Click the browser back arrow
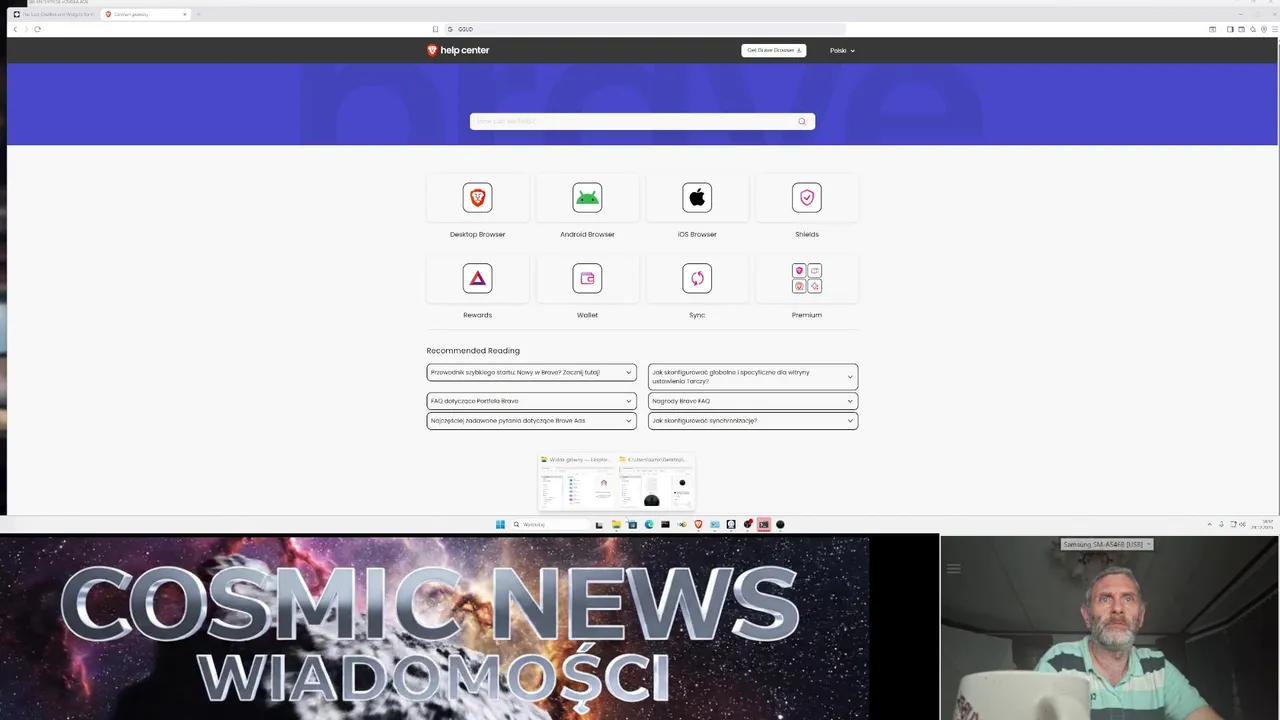The width and height of the screenshot is (1280, 720). [15, 29]
